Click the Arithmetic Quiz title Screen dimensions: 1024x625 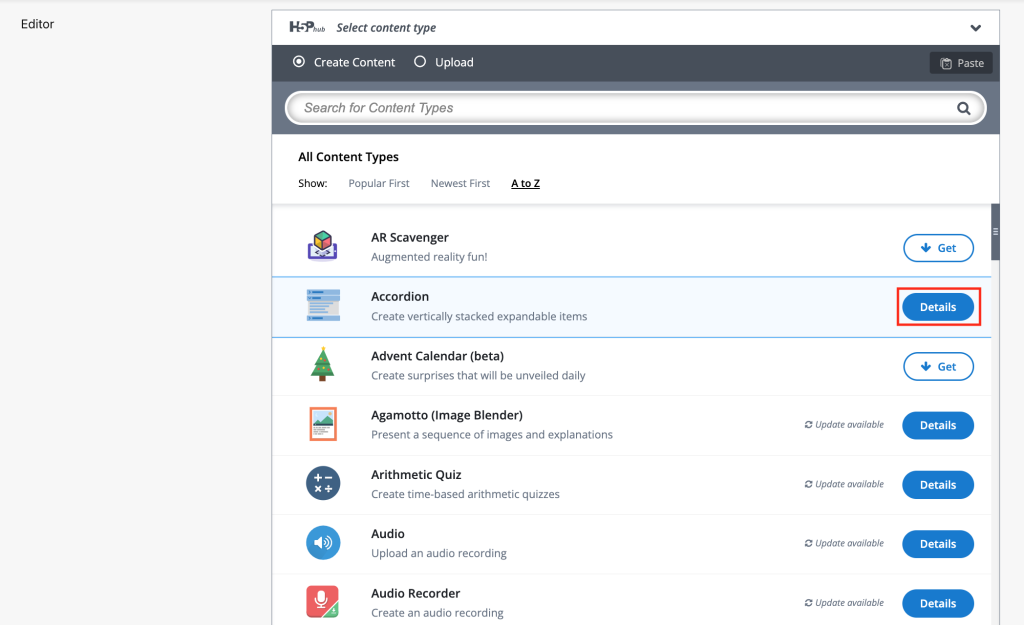pyautogui.click(x=416, y=475)
